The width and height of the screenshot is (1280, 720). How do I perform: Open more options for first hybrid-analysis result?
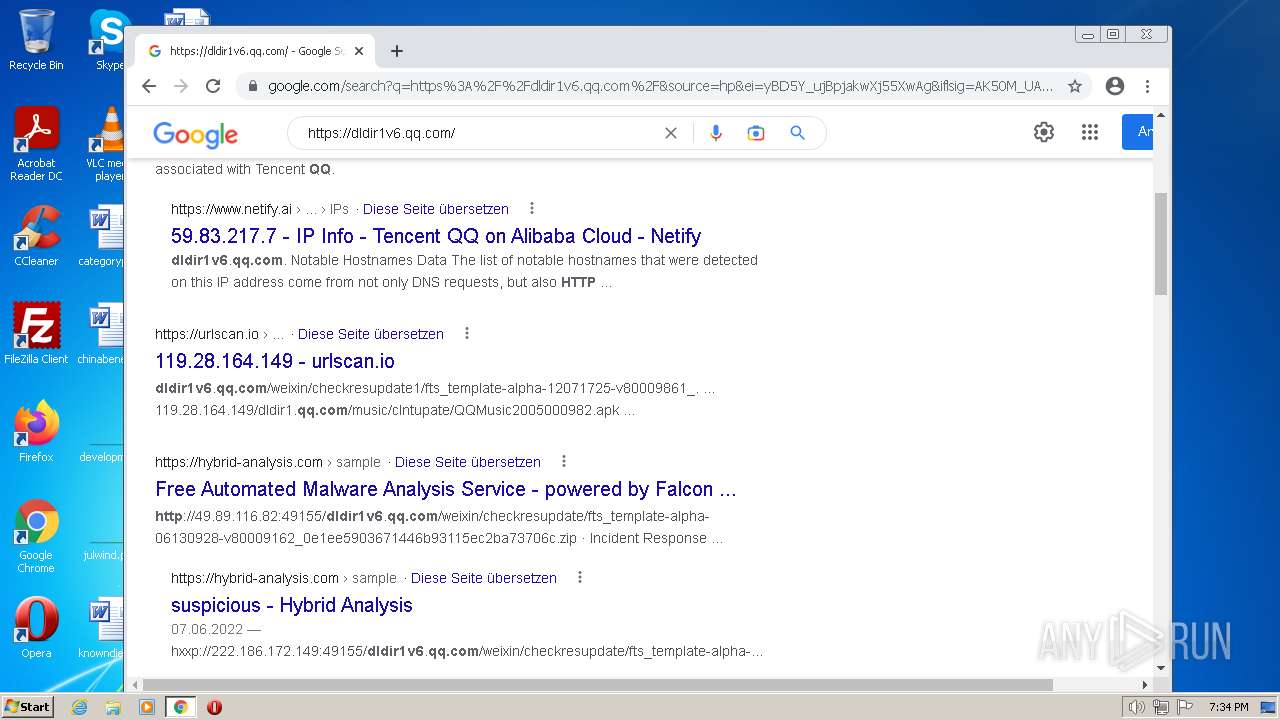pyautogui.click(x=564, y=461)
